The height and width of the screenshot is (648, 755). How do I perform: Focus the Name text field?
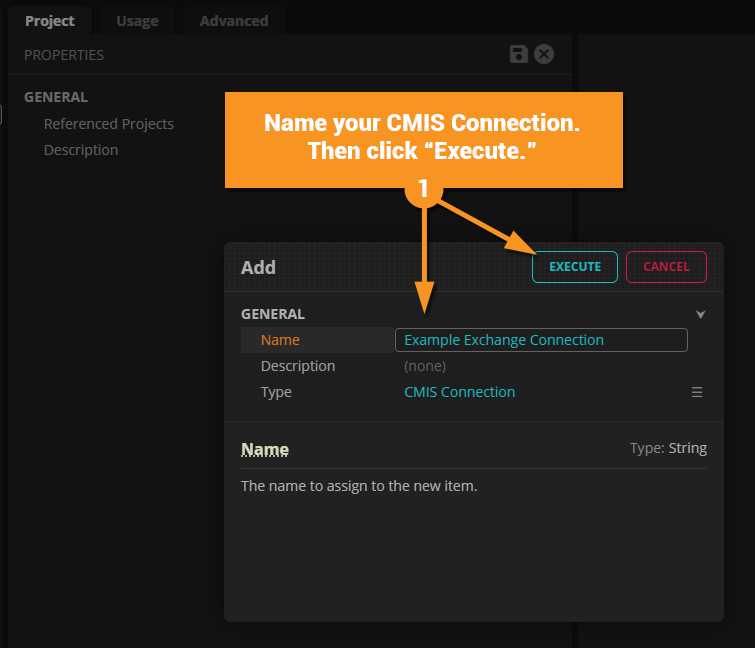541,340
